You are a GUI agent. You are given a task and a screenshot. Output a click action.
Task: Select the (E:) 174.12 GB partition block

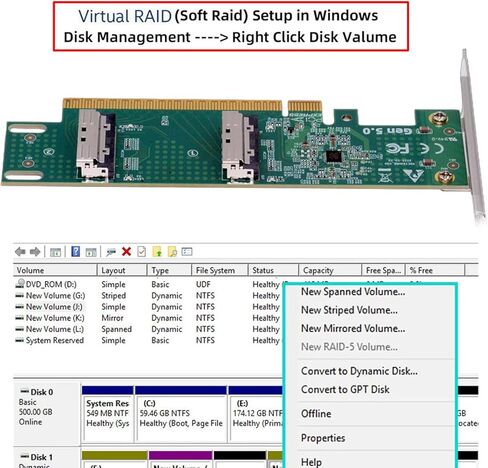pos(256,413)
